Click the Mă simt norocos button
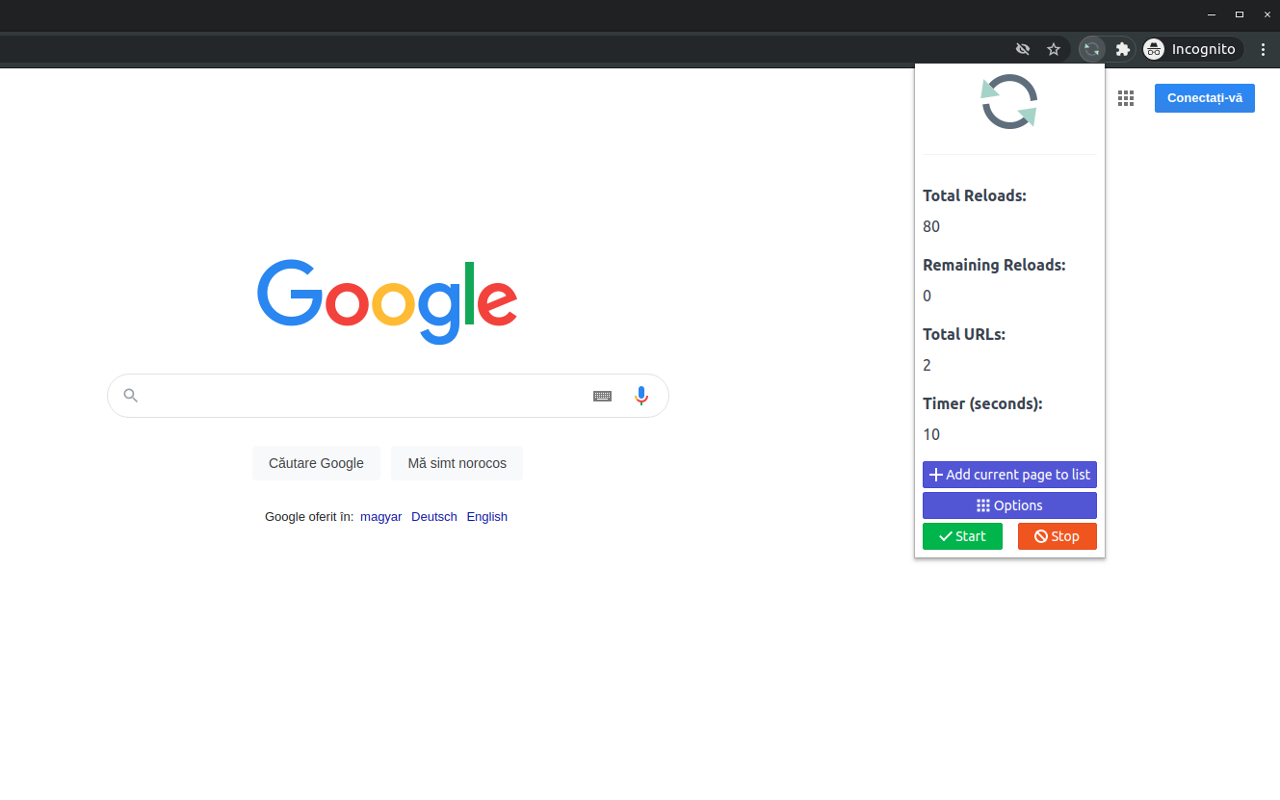This screenshot has width=1280, height=800. pos(457,463)
